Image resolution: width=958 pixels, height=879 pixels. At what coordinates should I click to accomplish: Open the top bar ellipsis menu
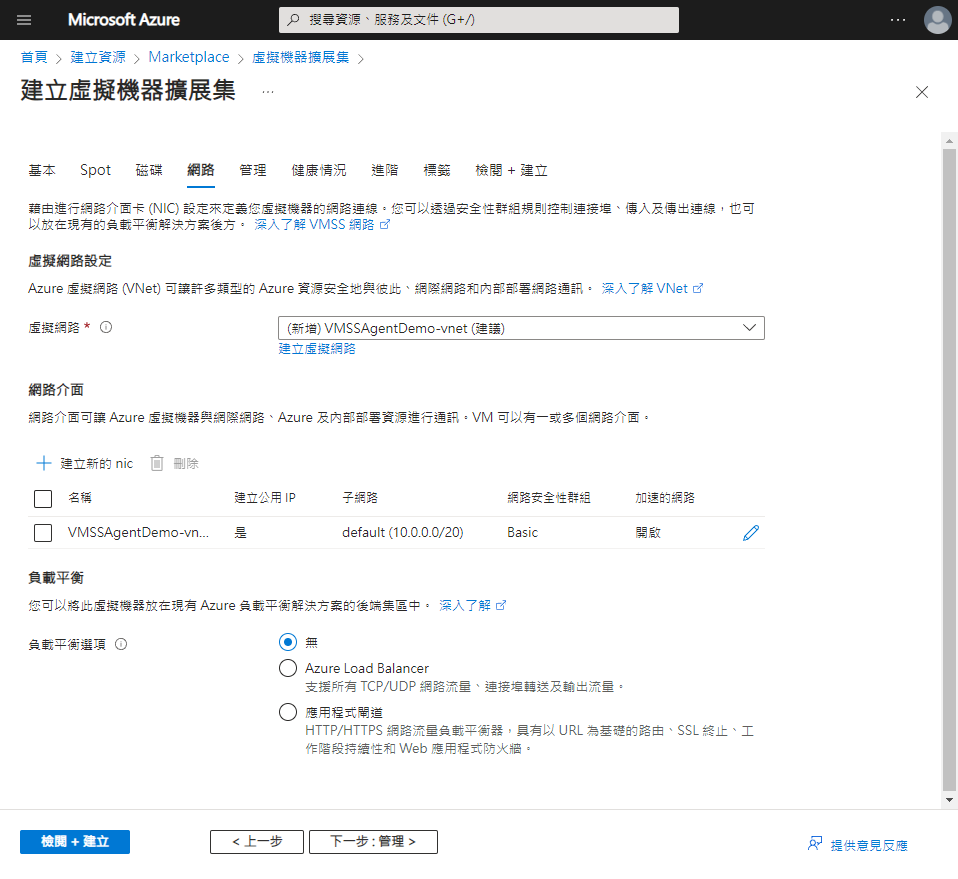click(898, 20)
